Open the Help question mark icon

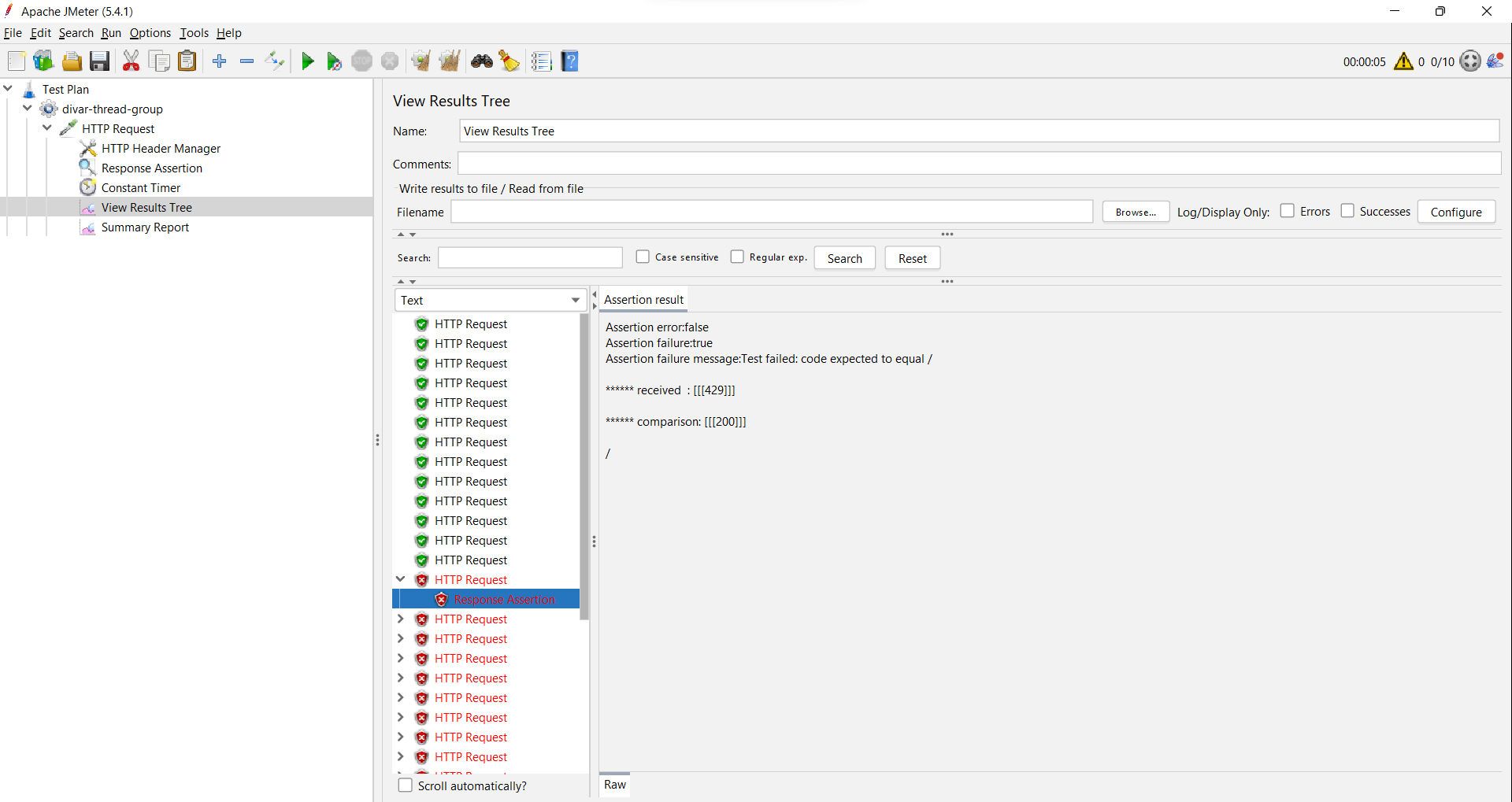570,61
